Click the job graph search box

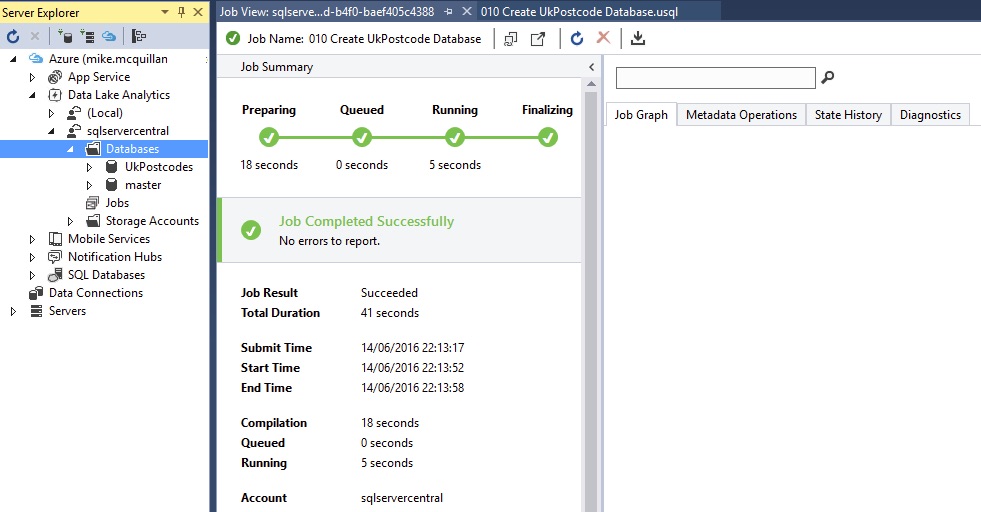(x=716, y=78)
